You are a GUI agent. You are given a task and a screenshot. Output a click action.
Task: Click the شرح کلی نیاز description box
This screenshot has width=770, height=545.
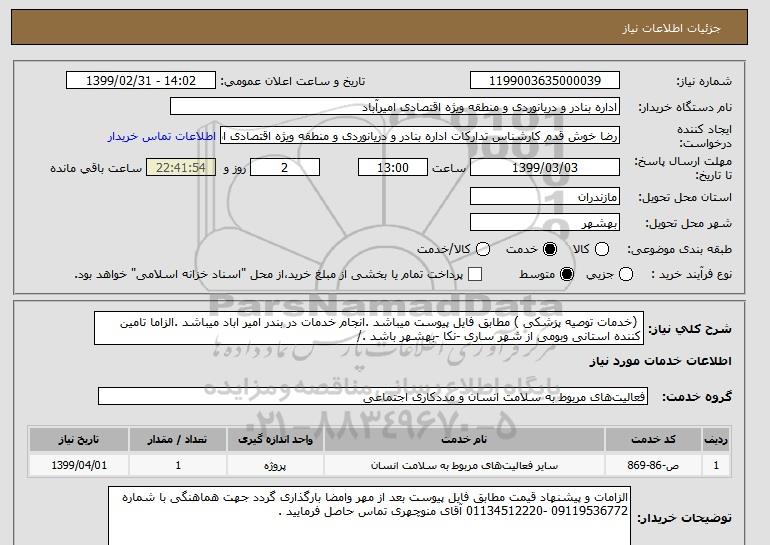pyautogui.click(x=369, y=328)
